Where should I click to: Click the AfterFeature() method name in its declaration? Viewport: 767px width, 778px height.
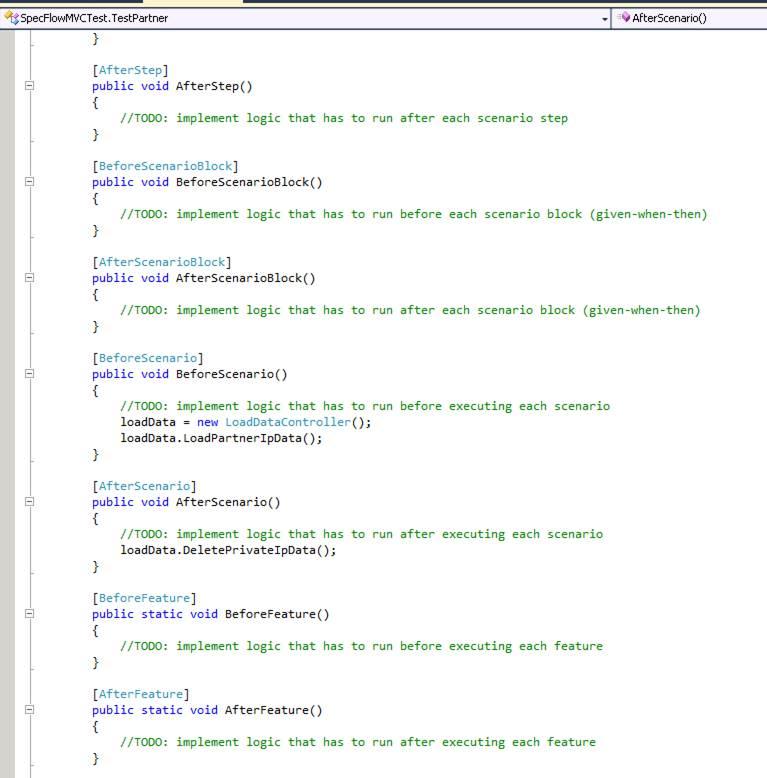[274, 710]
